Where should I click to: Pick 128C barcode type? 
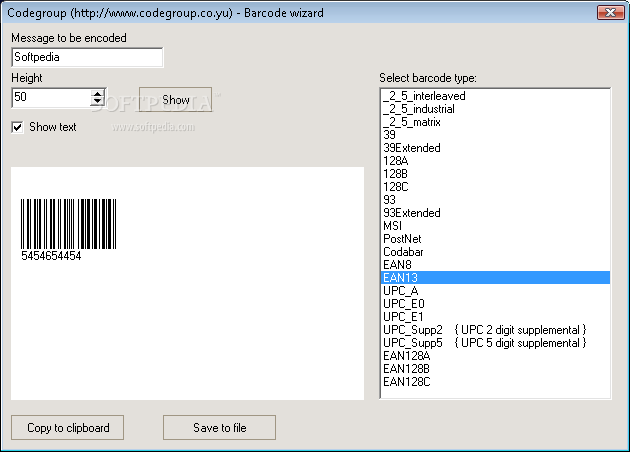click(495, 187)
